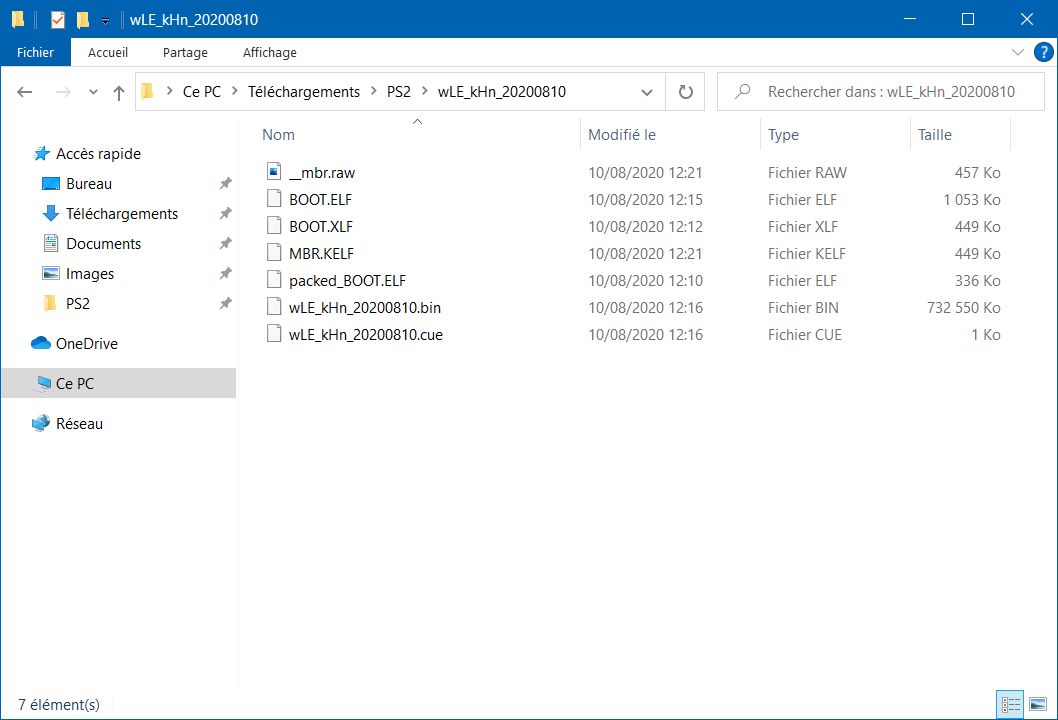Image resolution: width=1058 pixels, height=720 pixels.
Task: Open the PS2 folder in the navigation pane
Action: pos(78,304)
